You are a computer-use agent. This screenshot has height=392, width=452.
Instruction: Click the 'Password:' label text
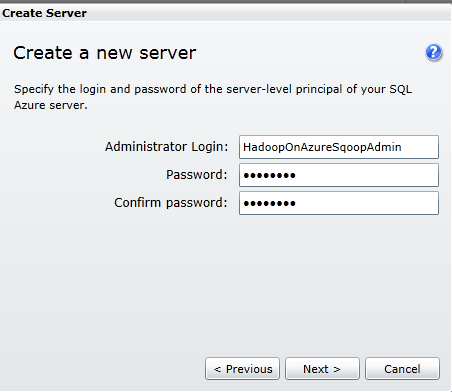pyautogui.click(x=197, y=175)
